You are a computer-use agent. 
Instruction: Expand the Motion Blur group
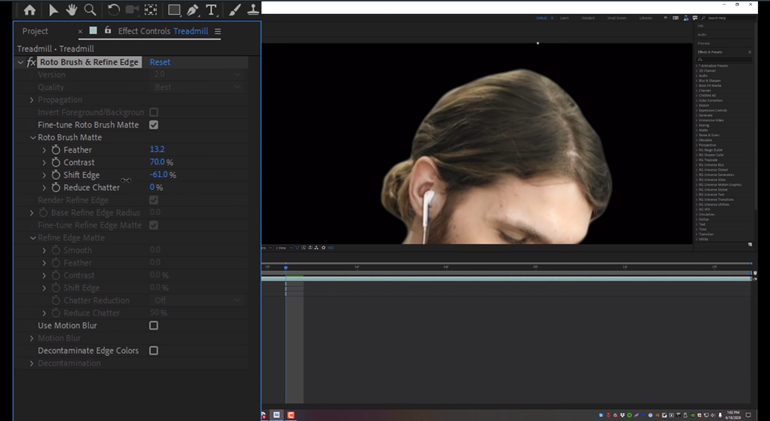(x=32, y=338)
